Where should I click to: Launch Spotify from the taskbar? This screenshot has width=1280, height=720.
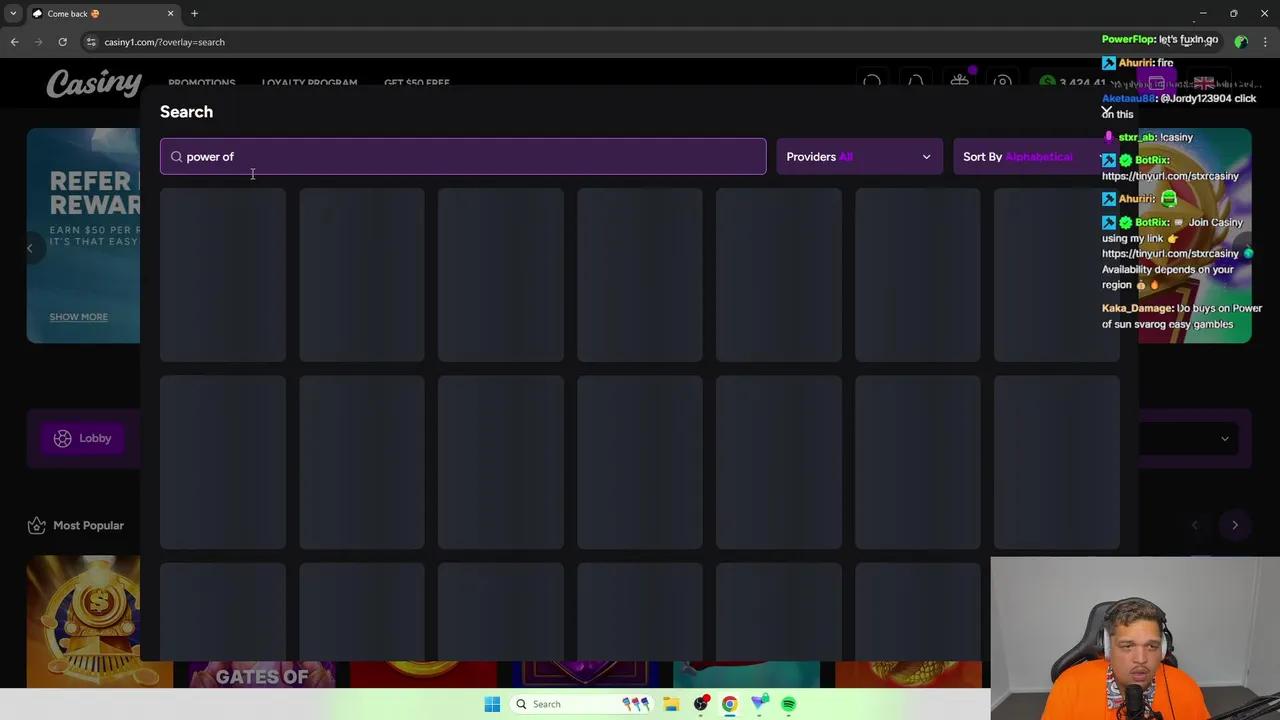(x=788, y=704)
